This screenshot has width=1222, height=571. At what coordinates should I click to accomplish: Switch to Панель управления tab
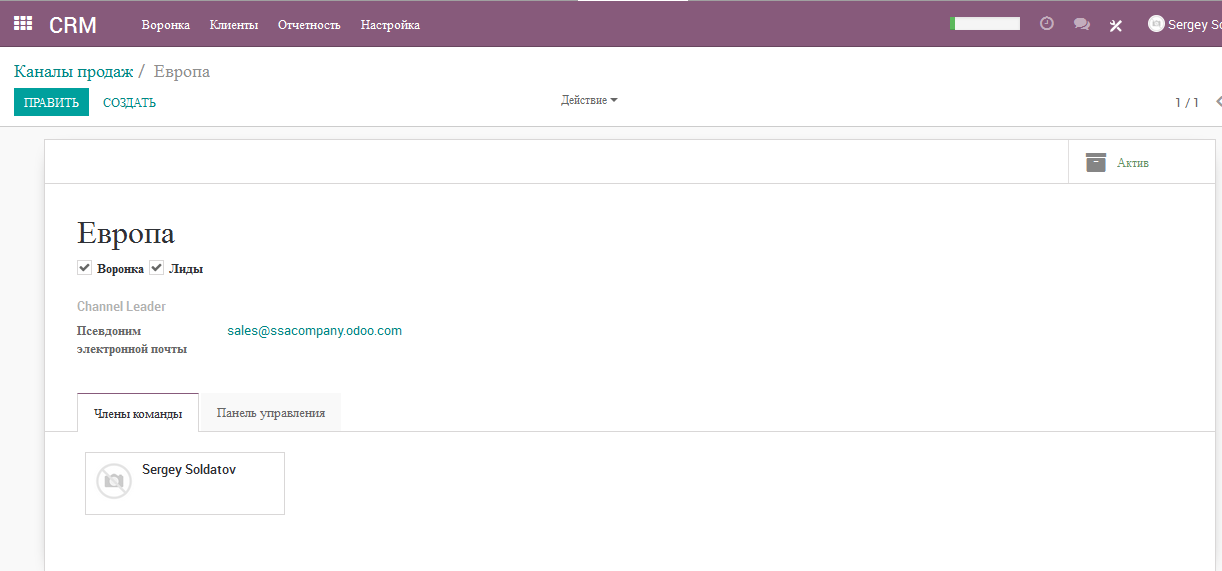tap(271, 413)
